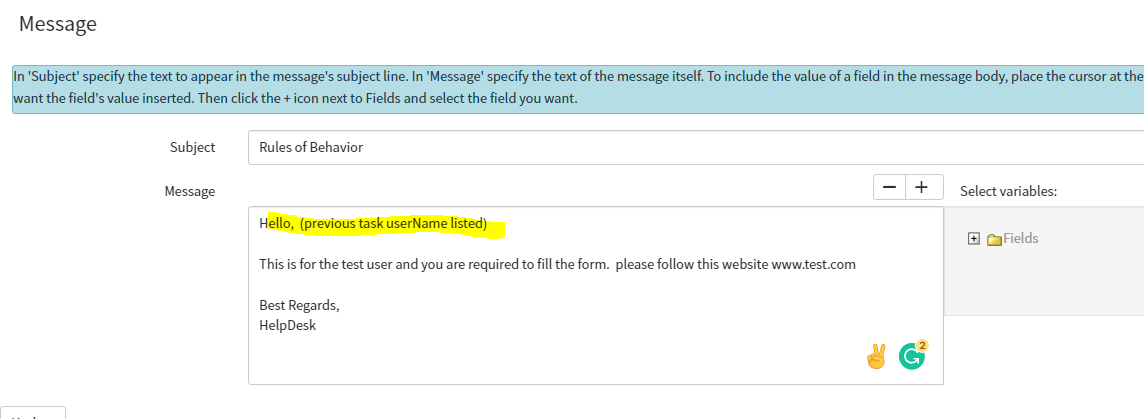Click the Subject field label
This screenshot has width=1144, height=419.
(193, 147)
